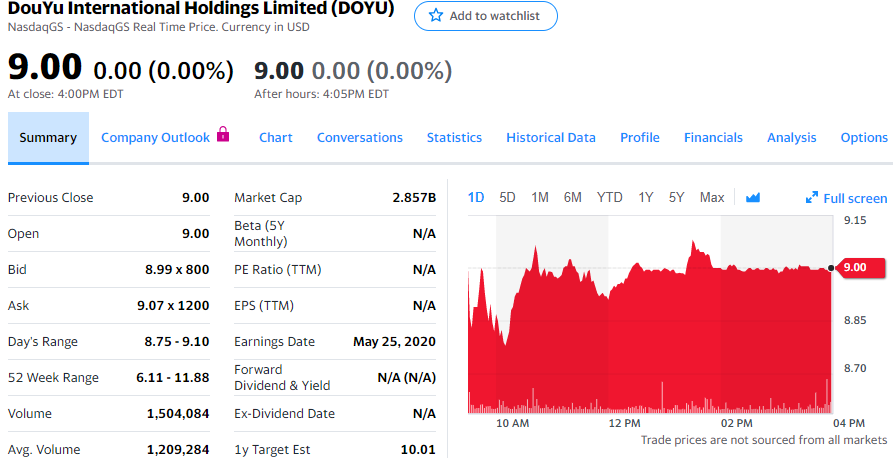Image resolution: width=893 pixels, height=458 pixels.
Task: Open the Profile tab
Action: [x=640, y=138]
